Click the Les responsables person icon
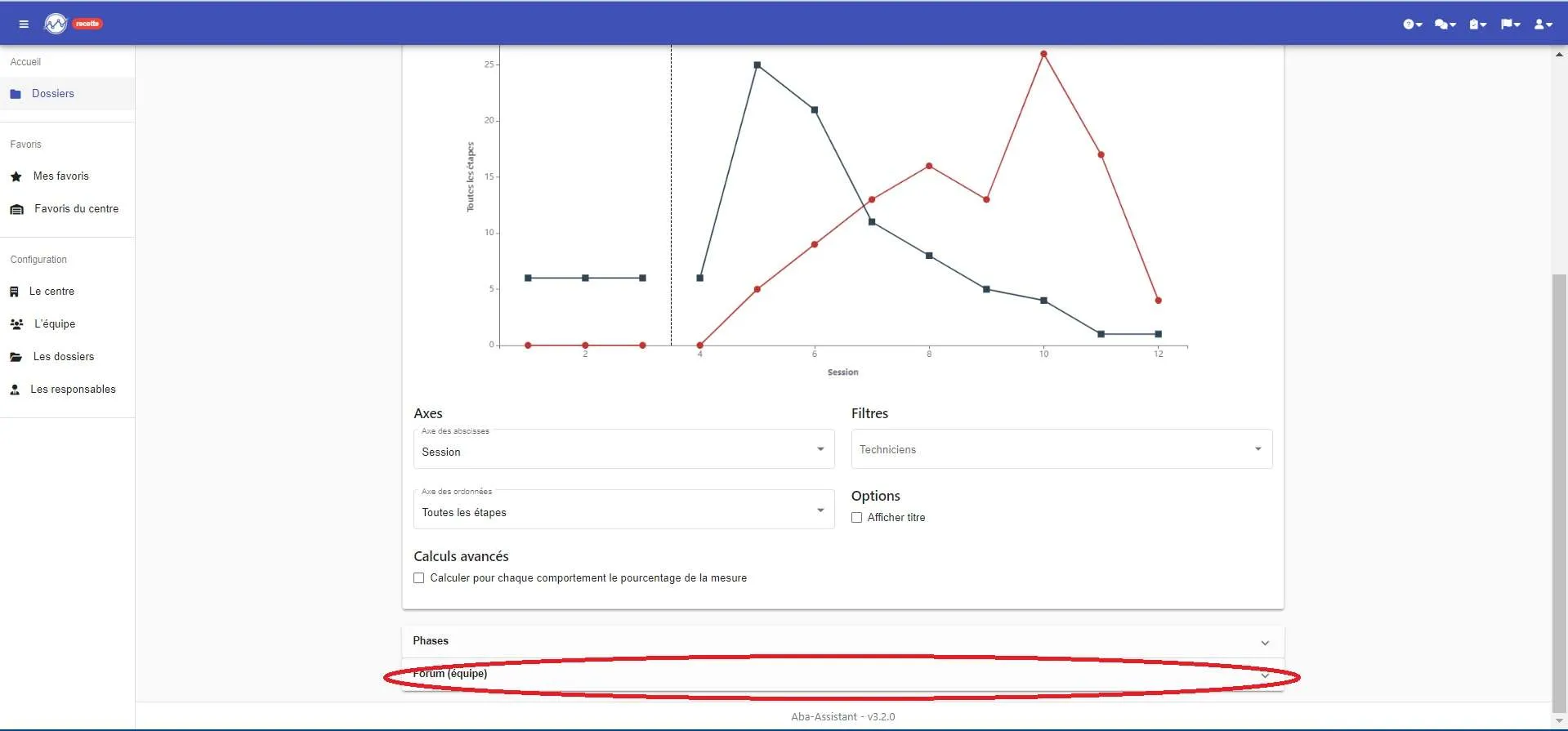The width and height of the screenshot is (1568, 731). coord(15,390)
